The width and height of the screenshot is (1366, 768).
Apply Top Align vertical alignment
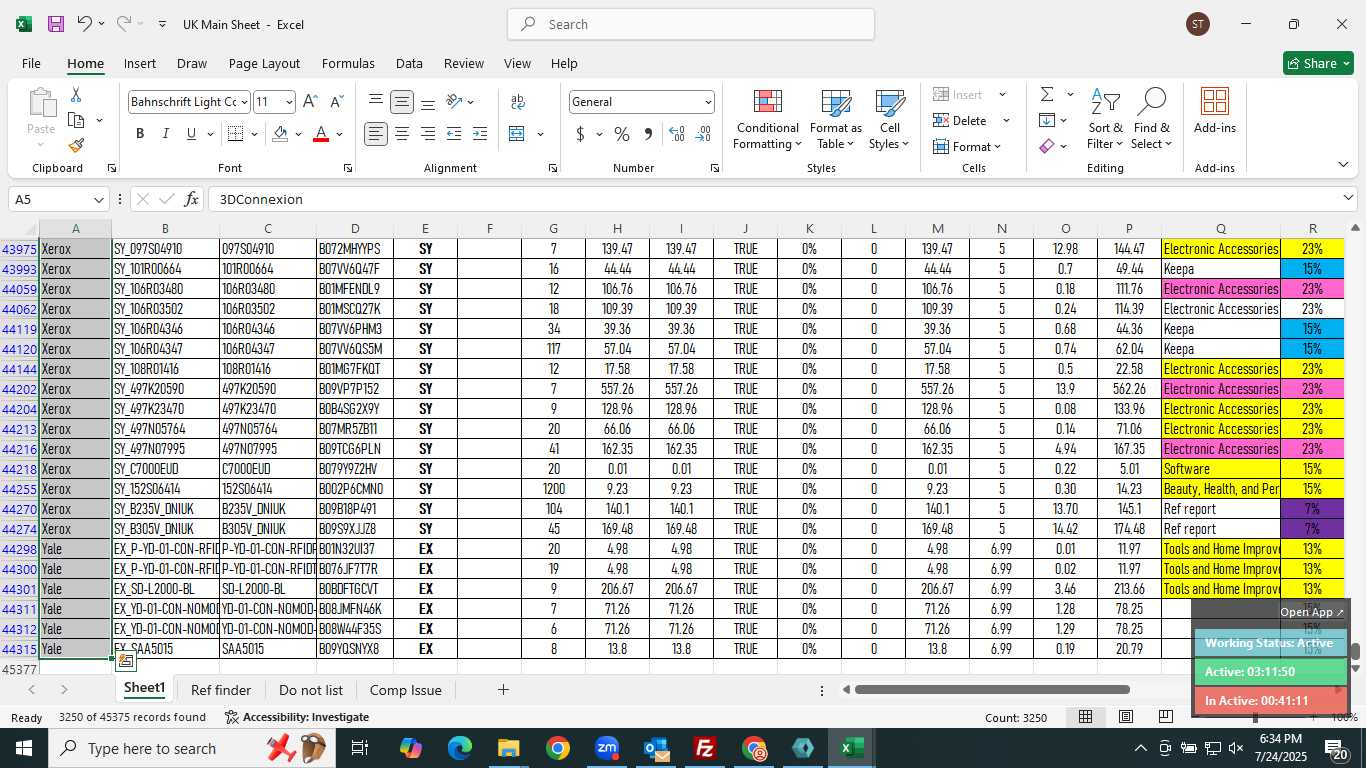tap(376, 102)
